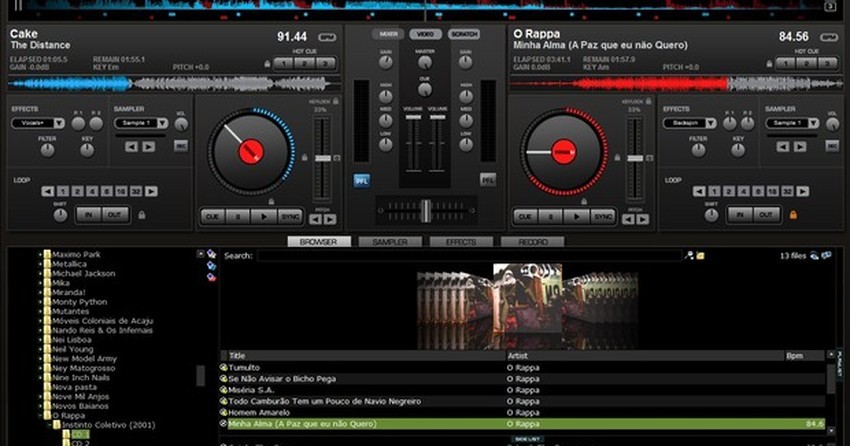This screenshot has width=850, height=446.
Task: Toggle left deck hot cue lock
Action: click(x=267, y=64)
